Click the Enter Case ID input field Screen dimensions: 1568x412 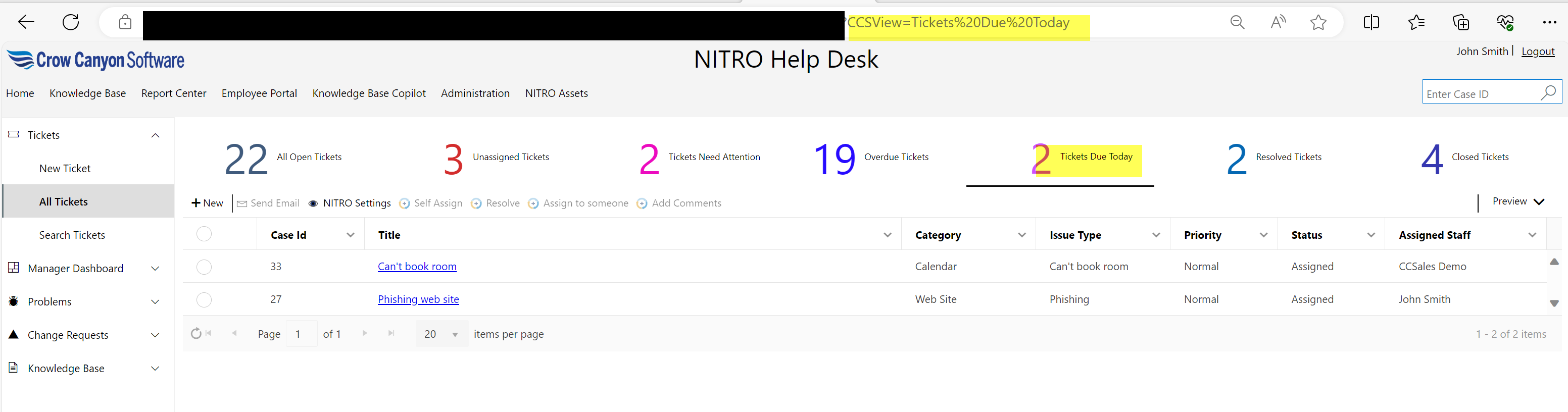click(x=1478, y=94)
